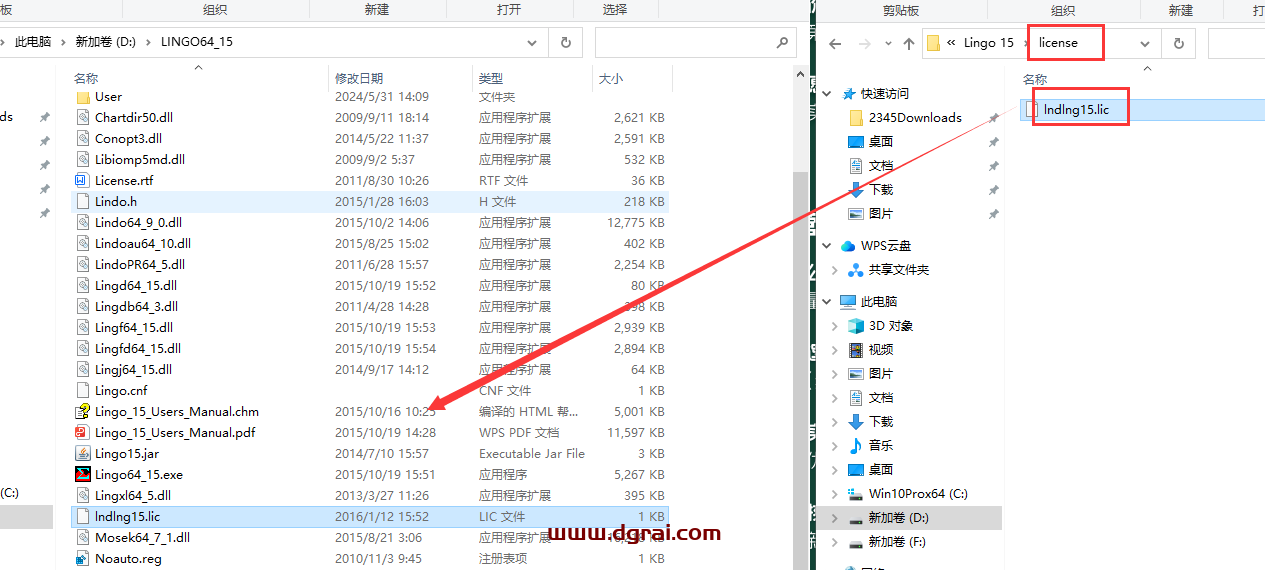1265x570 pixels.
Task: Click the Music folder icon
Action: [x=856, y=445]
